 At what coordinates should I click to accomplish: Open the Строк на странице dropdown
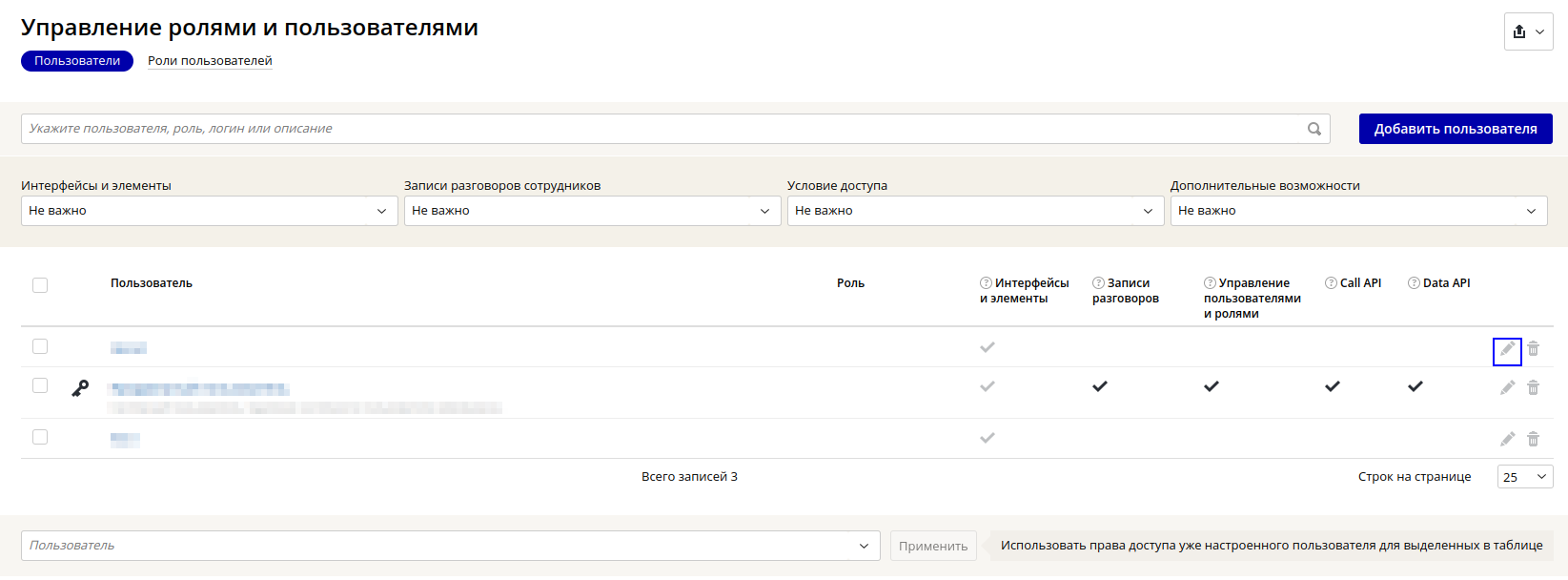click(x=1524, y=477)
